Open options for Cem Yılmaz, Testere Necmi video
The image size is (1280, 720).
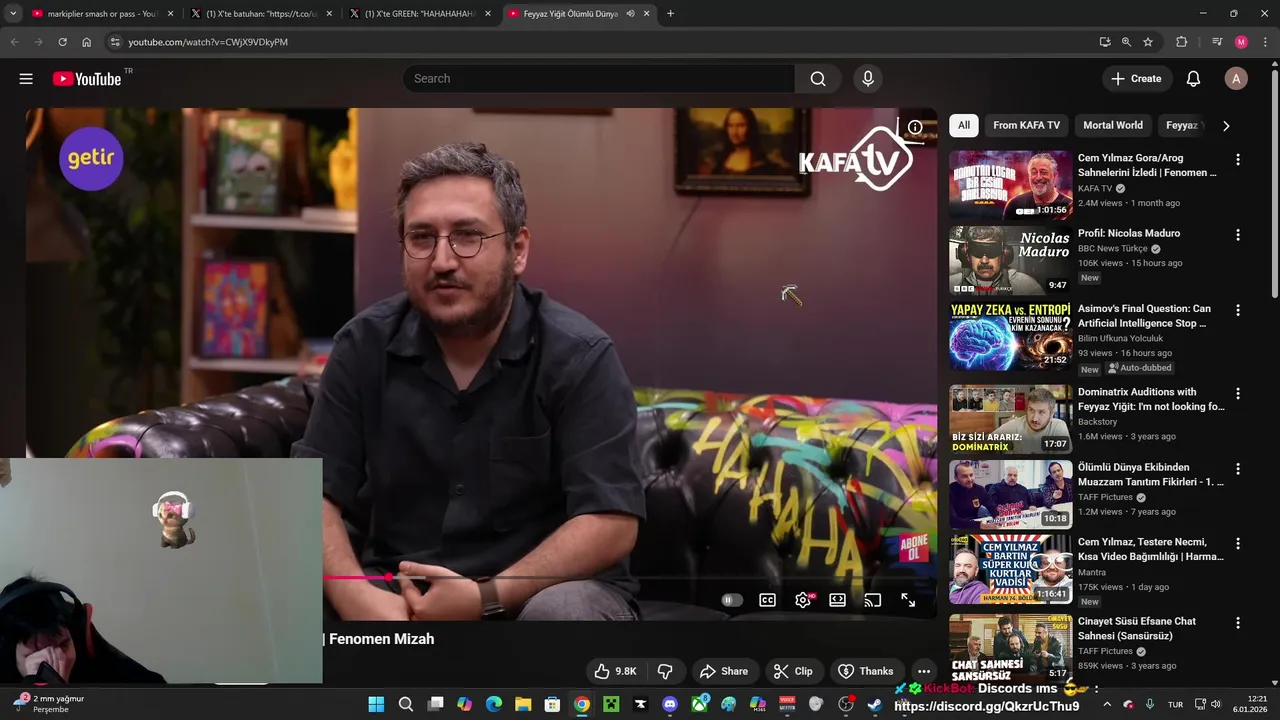pyautogui.click(x=1238, y=544)
